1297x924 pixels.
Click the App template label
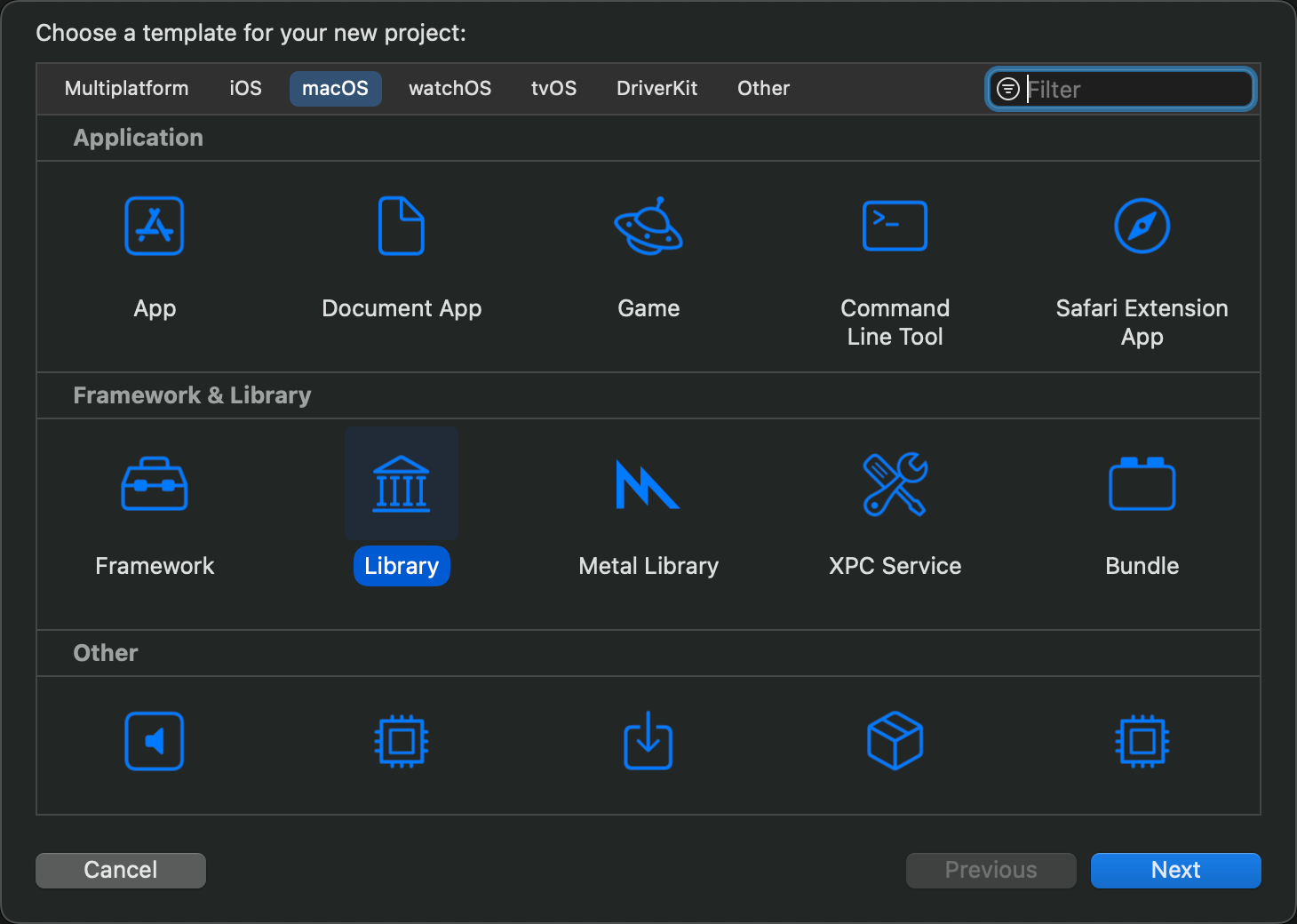pos(155,308)
